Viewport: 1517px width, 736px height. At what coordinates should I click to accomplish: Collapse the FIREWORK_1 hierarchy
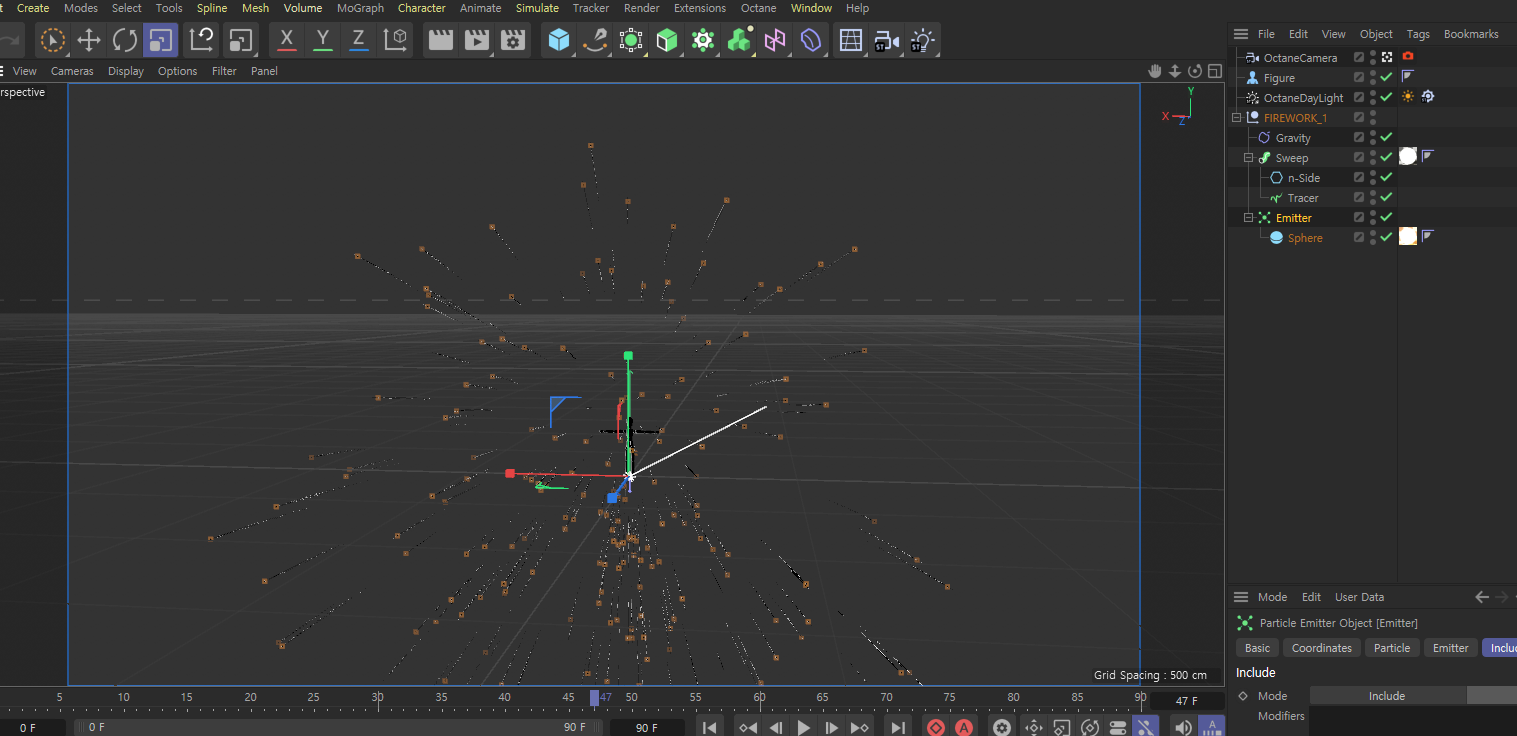1237,118
